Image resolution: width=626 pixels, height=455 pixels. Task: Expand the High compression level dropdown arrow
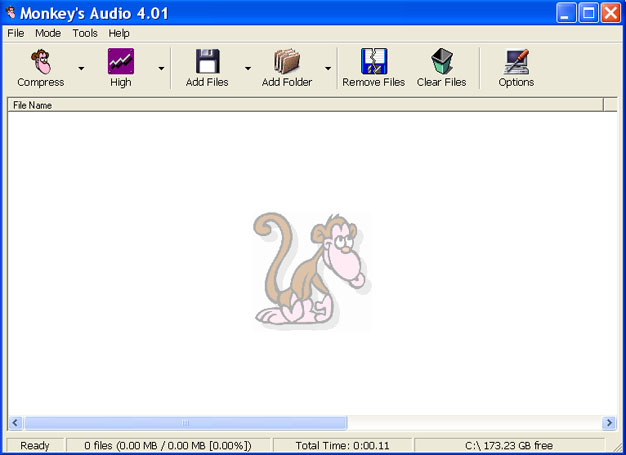pyautogui.click(x=161, y=70)
